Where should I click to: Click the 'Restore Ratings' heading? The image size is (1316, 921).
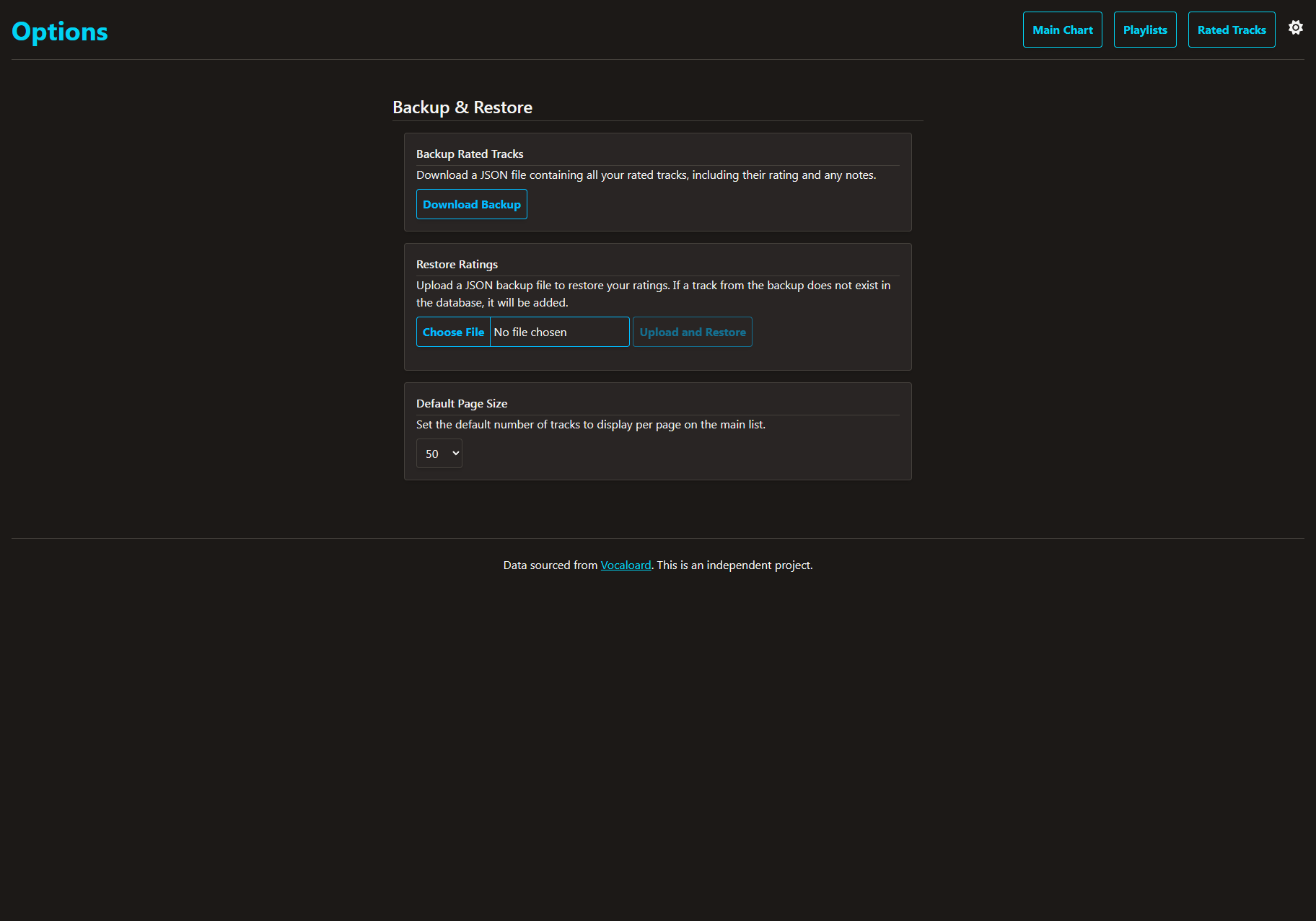coord(457,264)
